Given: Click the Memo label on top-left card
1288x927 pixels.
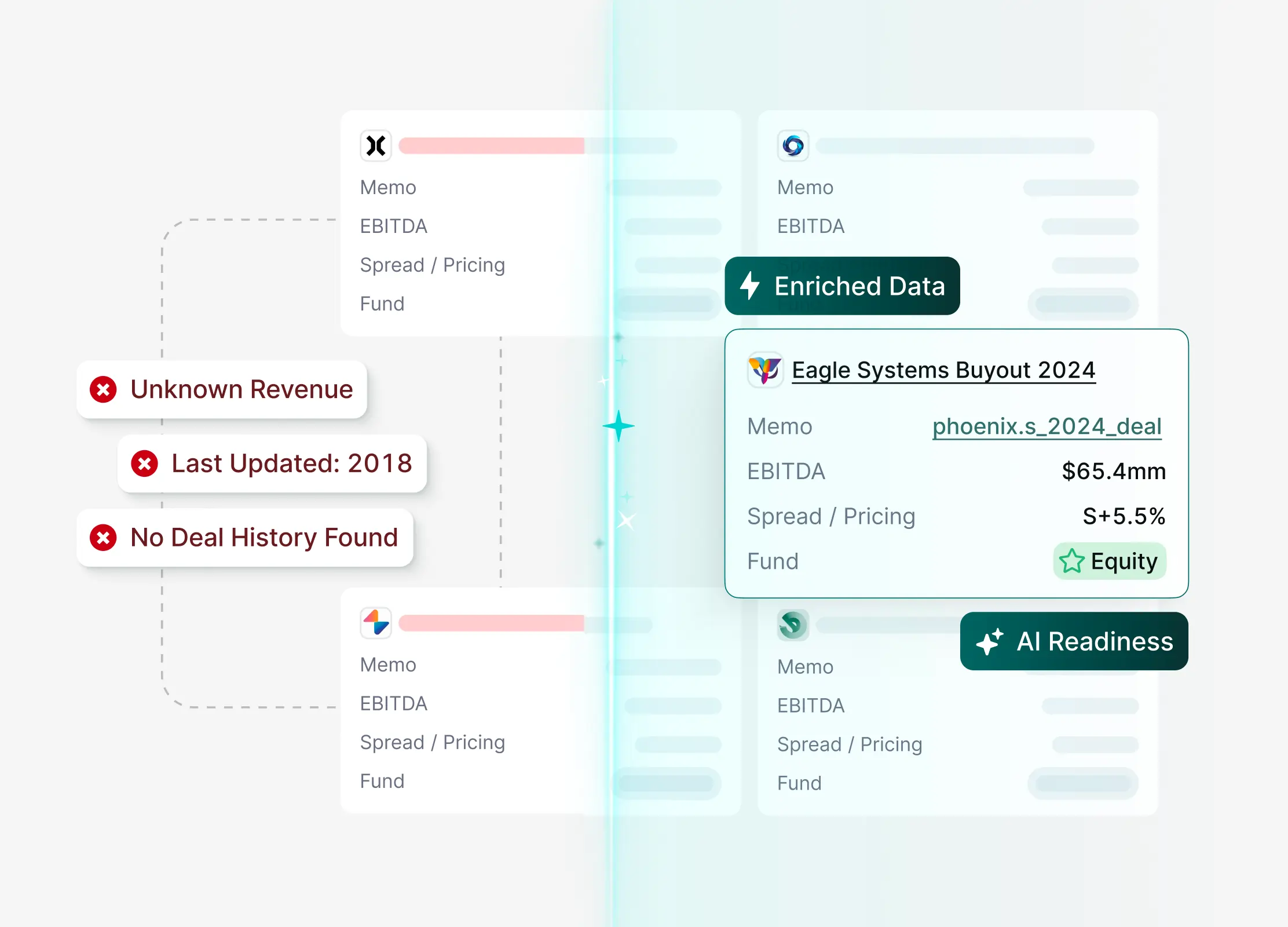Looking at the screenshot, I should pos(388,188).
